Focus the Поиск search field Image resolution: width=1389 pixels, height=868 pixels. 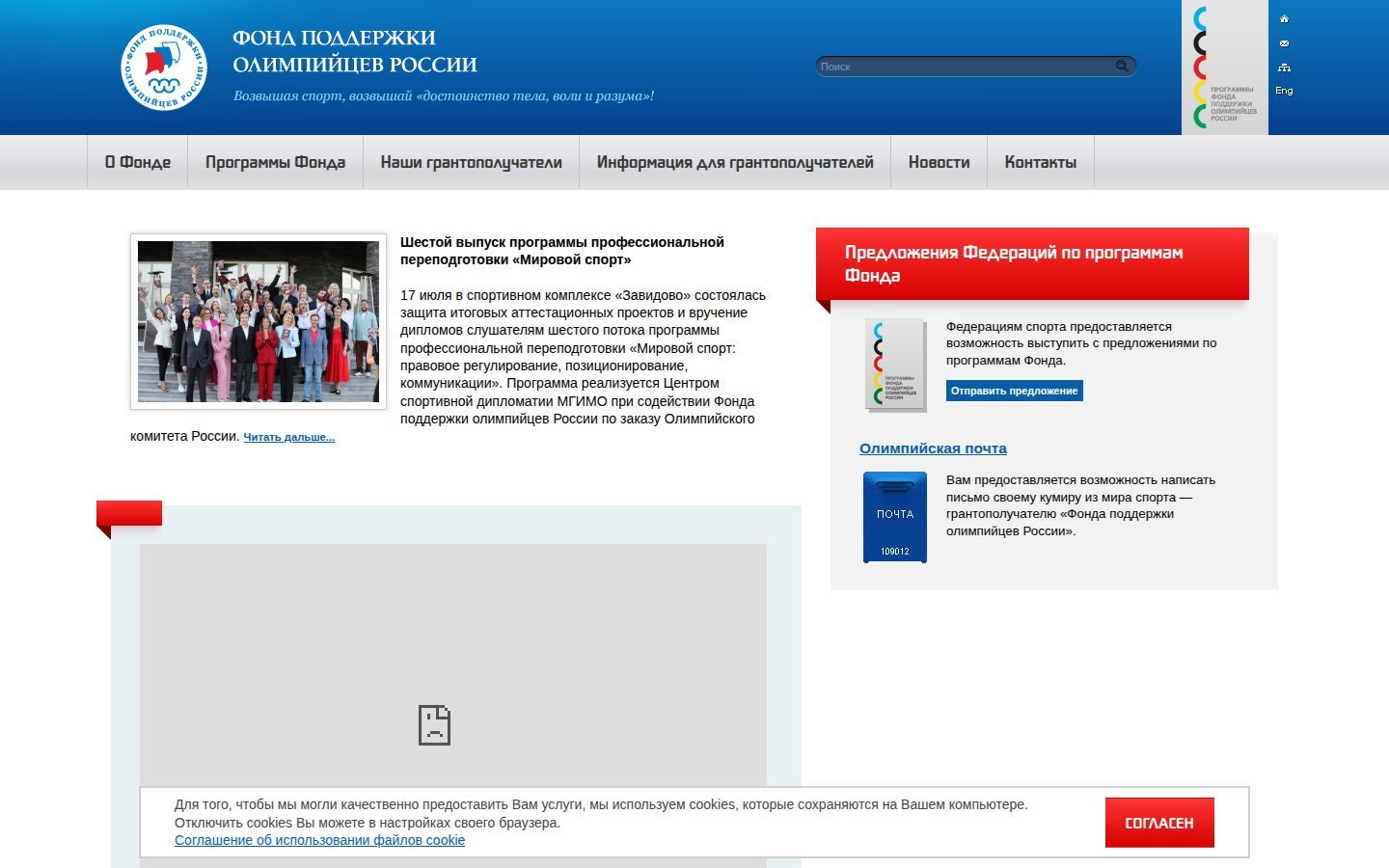tap(966, 67)
